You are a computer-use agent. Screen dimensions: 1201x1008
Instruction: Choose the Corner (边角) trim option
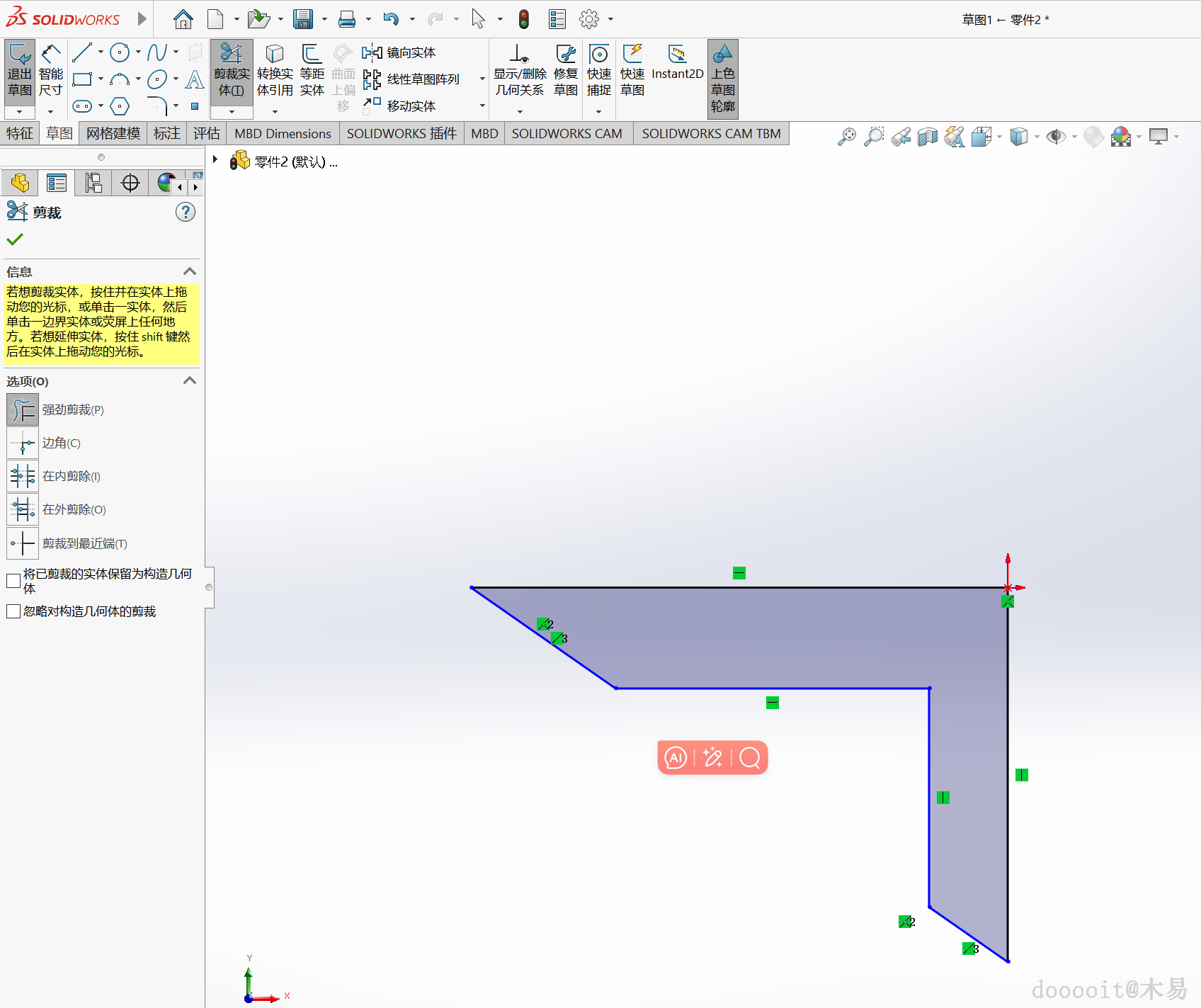[x=23, y=443]
